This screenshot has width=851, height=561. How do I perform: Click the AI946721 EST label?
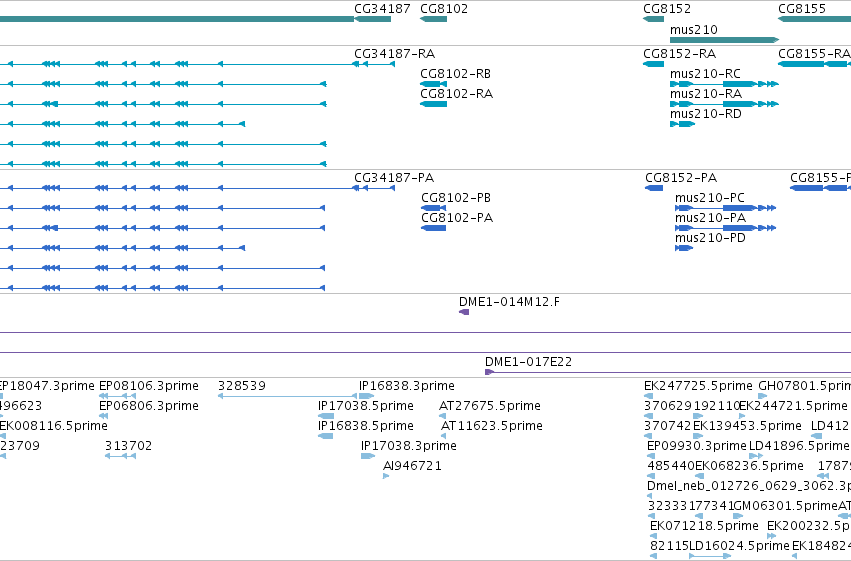click(412, 467)
